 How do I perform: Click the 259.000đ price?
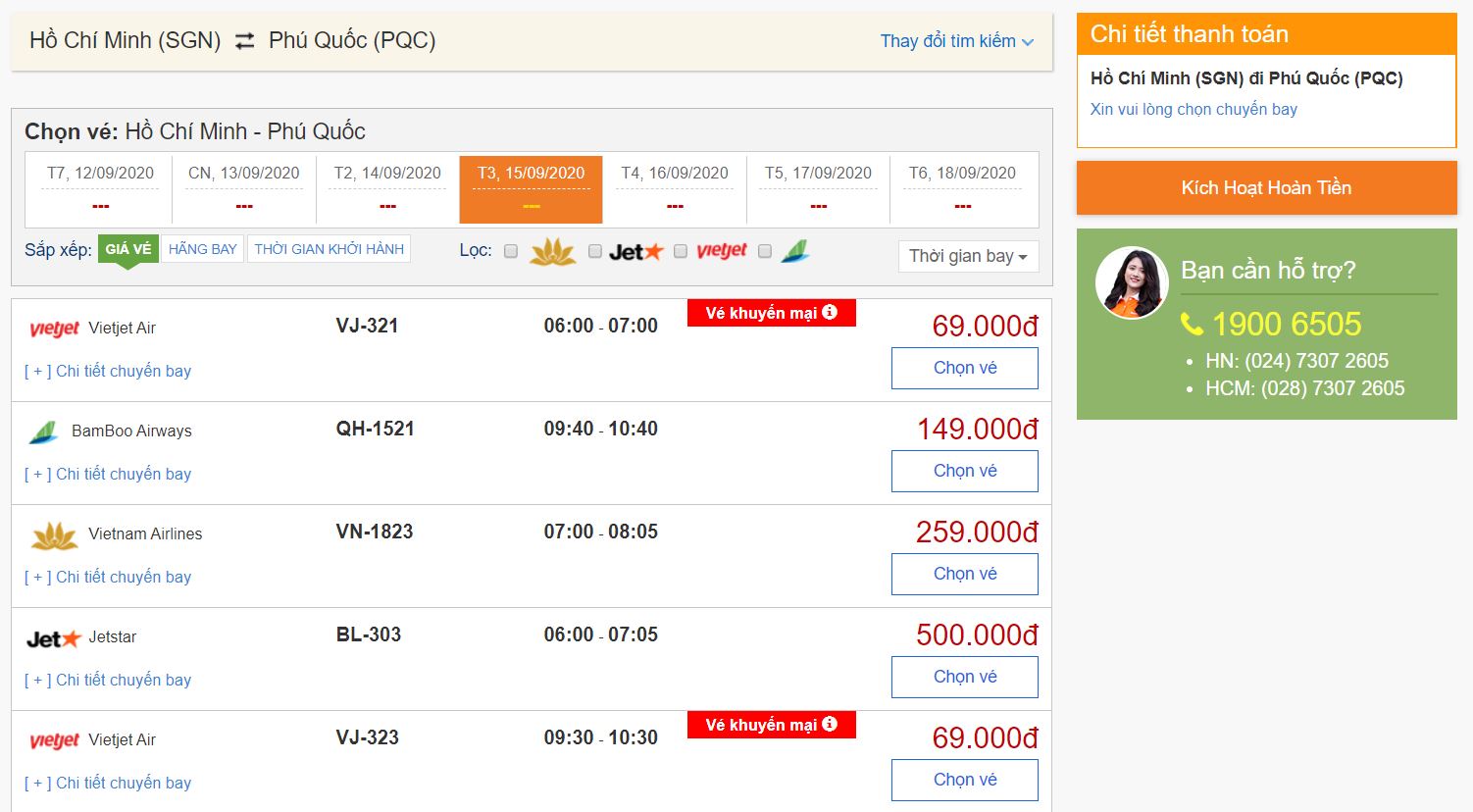pyautogui.click(x=977, y=532)
